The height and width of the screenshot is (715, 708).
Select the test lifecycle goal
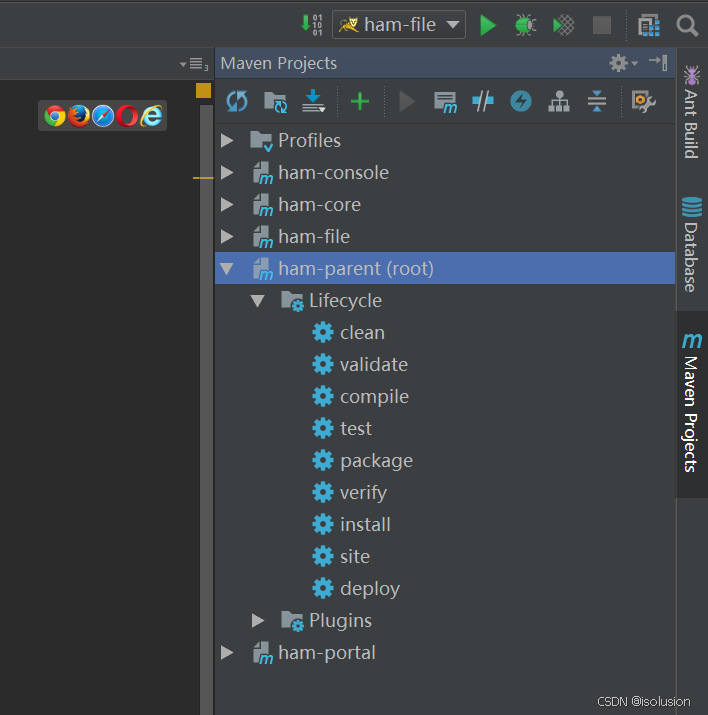pos(342,428)
